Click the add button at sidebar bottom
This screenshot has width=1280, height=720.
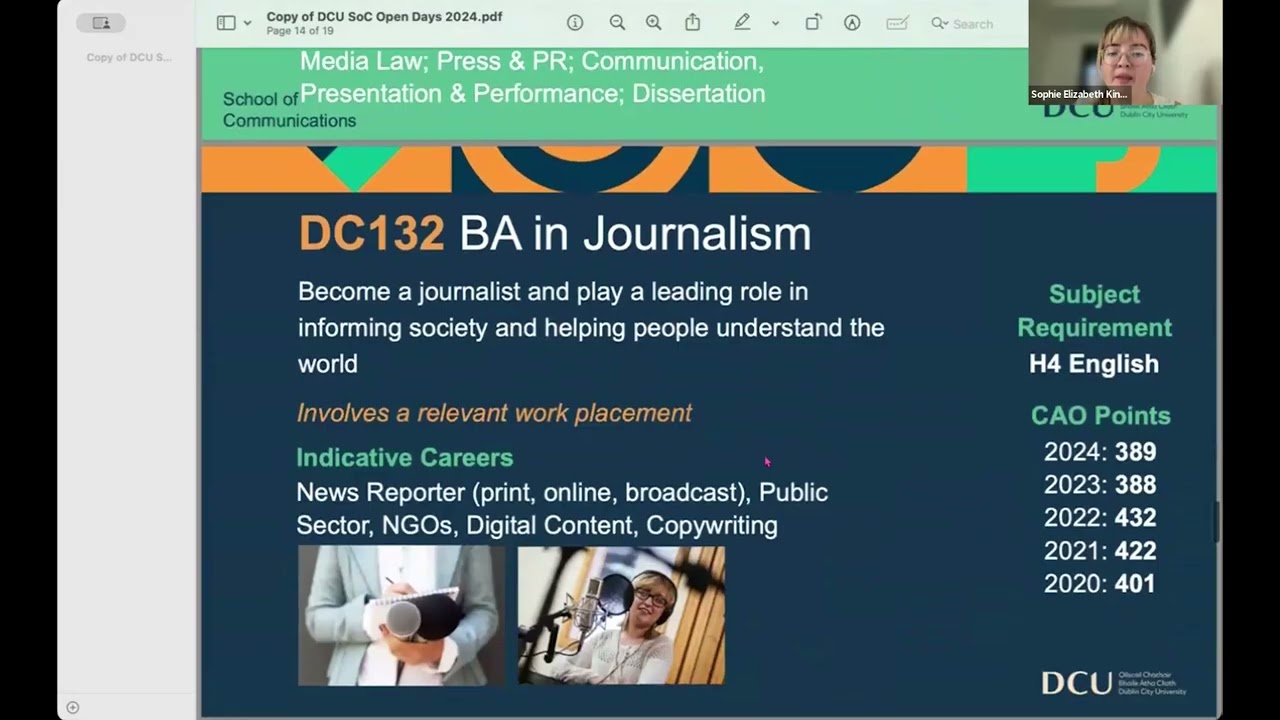pyautogui.click(x=72, y=707)
